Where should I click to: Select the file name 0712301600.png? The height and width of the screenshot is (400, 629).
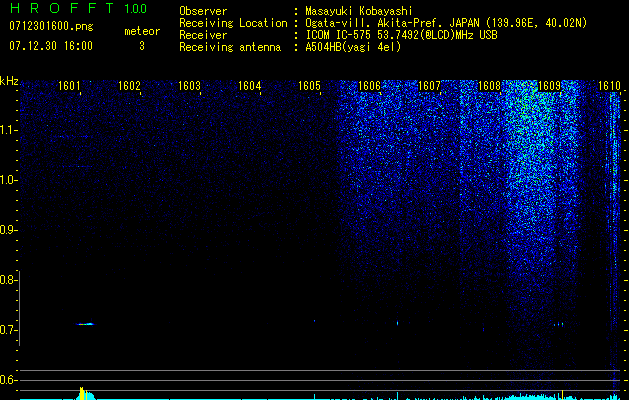tap(51, 26)
